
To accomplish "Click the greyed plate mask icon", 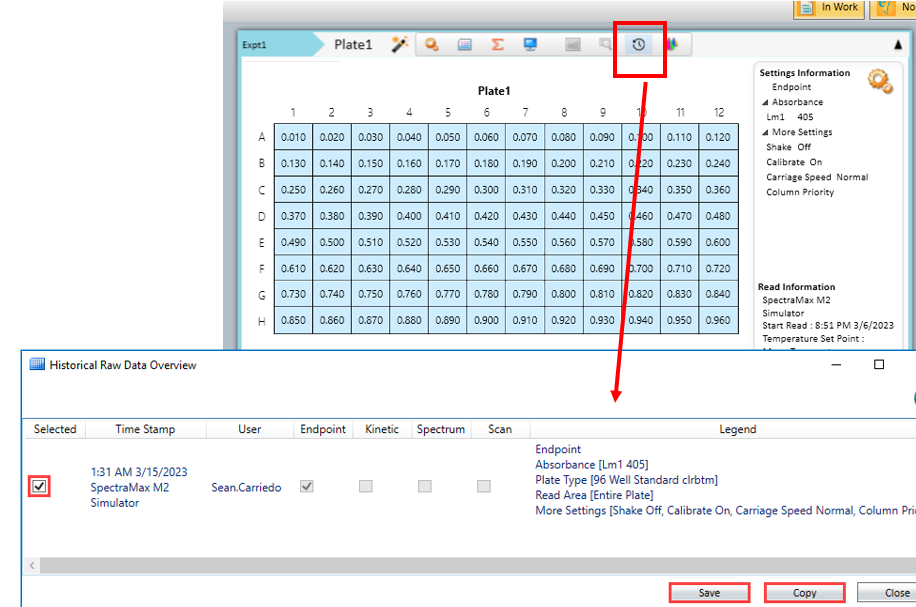I will pyautogui.click(x=572, y=44).
